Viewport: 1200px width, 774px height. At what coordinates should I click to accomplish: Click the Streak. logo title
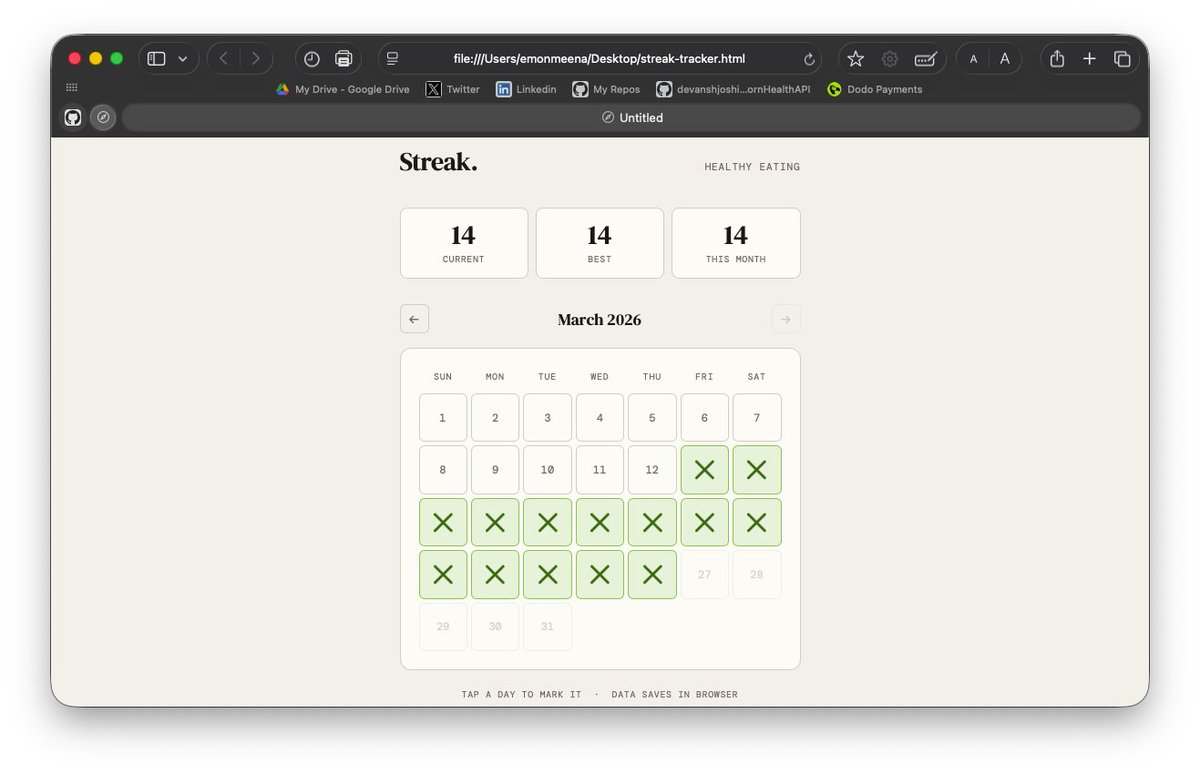click(438, 162)
